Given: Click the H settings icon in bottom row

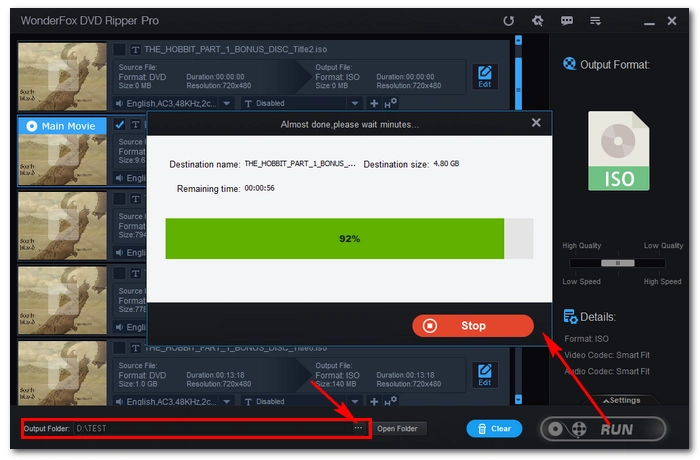Looking at the screenshot, I should click(390, 401).
